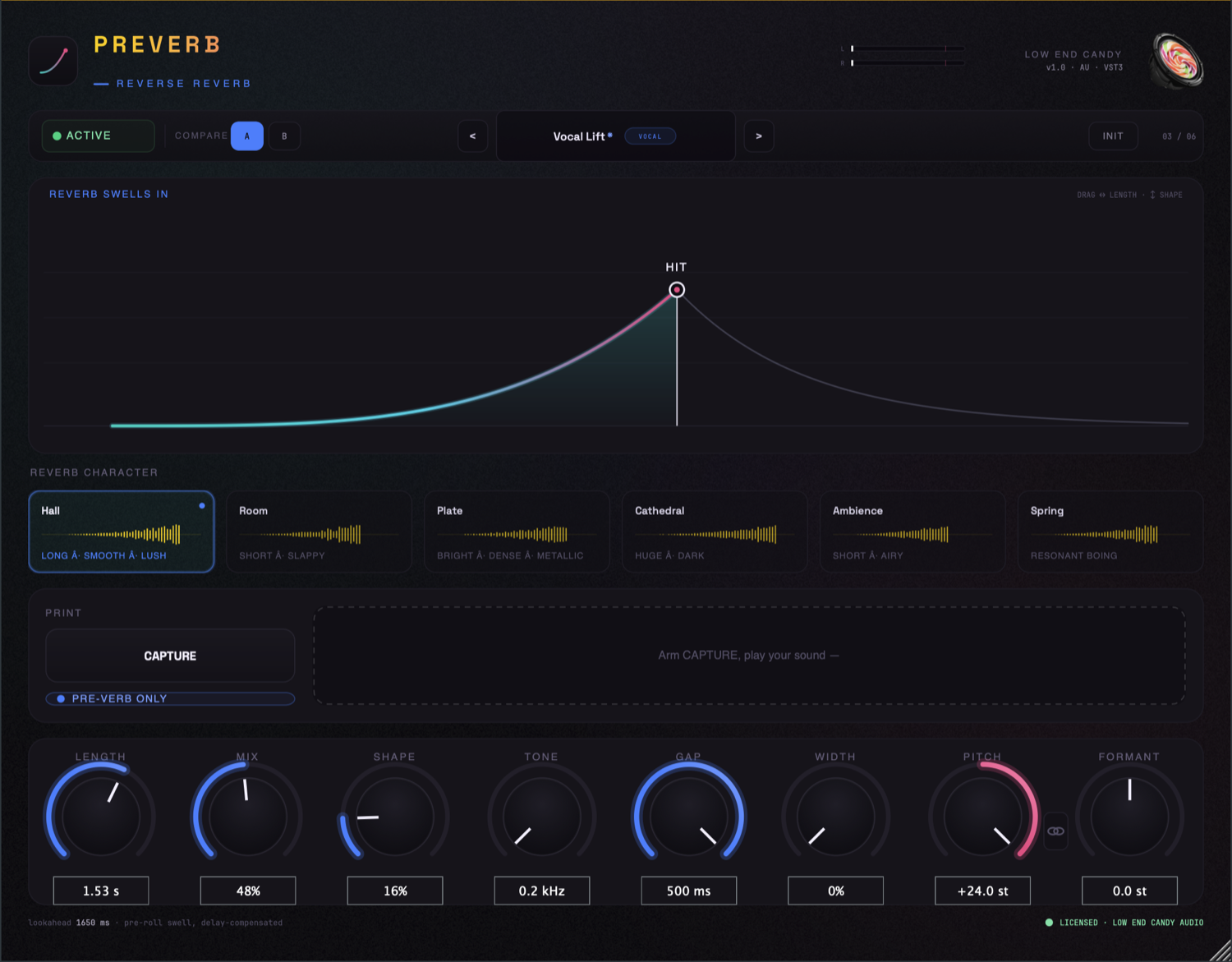Viewport: 1232px width, 962px height.
Task: Click the green Licensed status dot
Action: [x=1049, y=923]
